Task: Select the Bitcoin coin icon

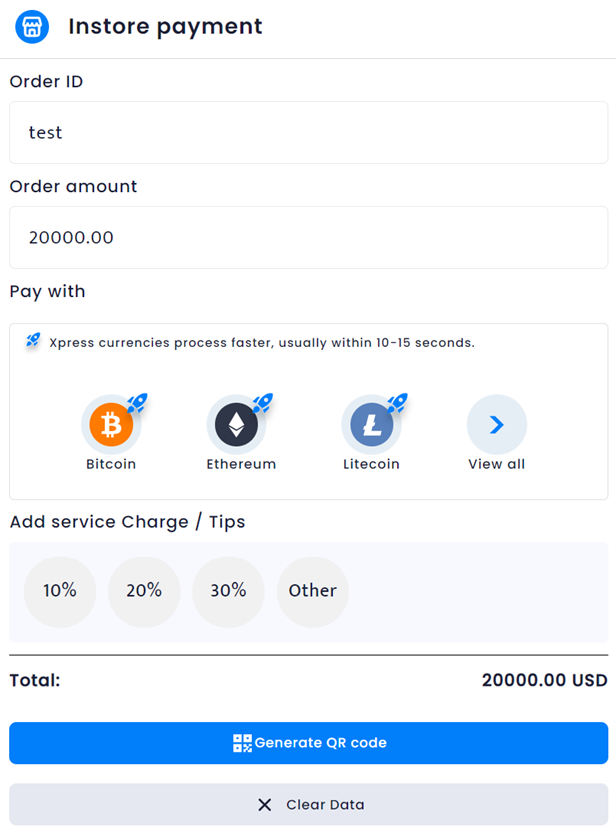Action: click(x=111, y=425)
